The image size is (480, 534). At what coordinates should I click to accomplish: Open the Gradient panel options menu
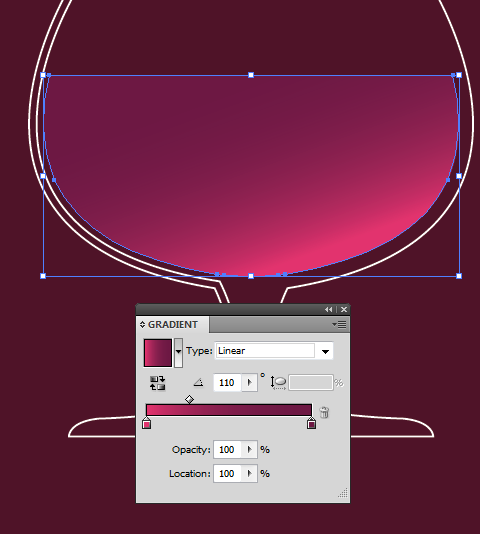click(x=339, y=325)
